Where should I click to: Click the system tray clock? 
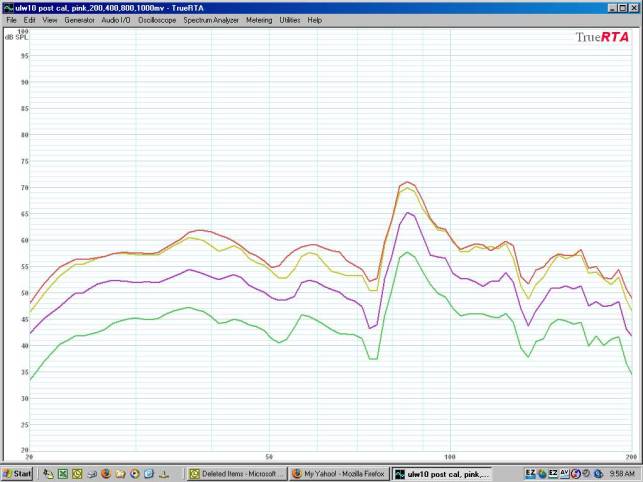click(x=621, y=473)
